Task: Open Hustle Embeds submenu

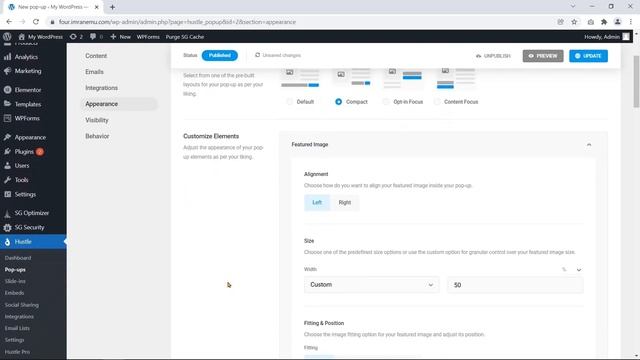Action: pos(14,293)
